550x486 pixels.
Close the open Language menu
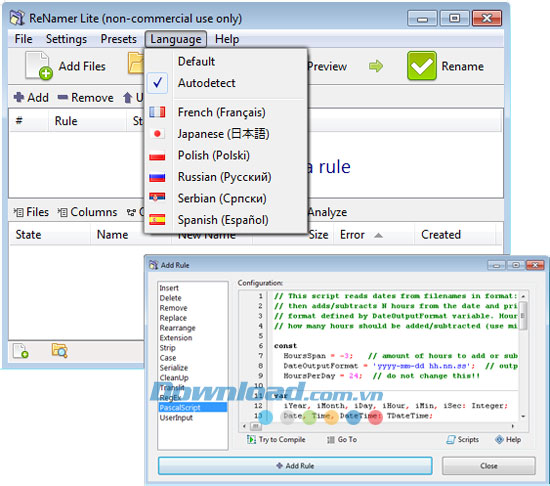(176, 39)
